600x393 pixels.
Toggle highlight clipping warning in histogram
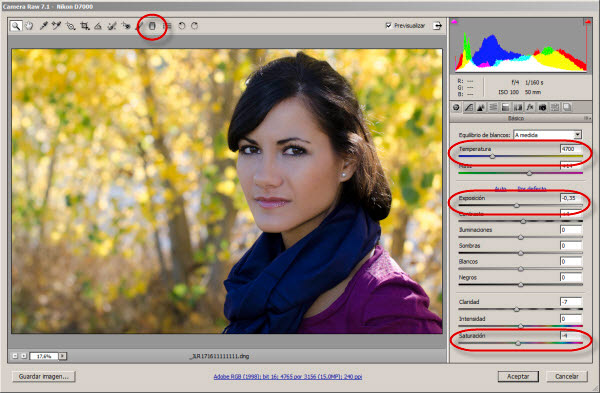(x=587, y=21)
